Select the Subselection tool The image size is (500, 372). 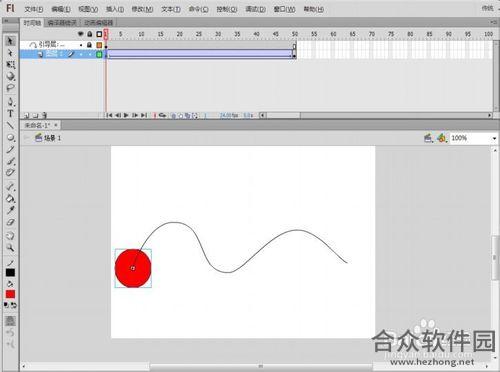point(10,53)
